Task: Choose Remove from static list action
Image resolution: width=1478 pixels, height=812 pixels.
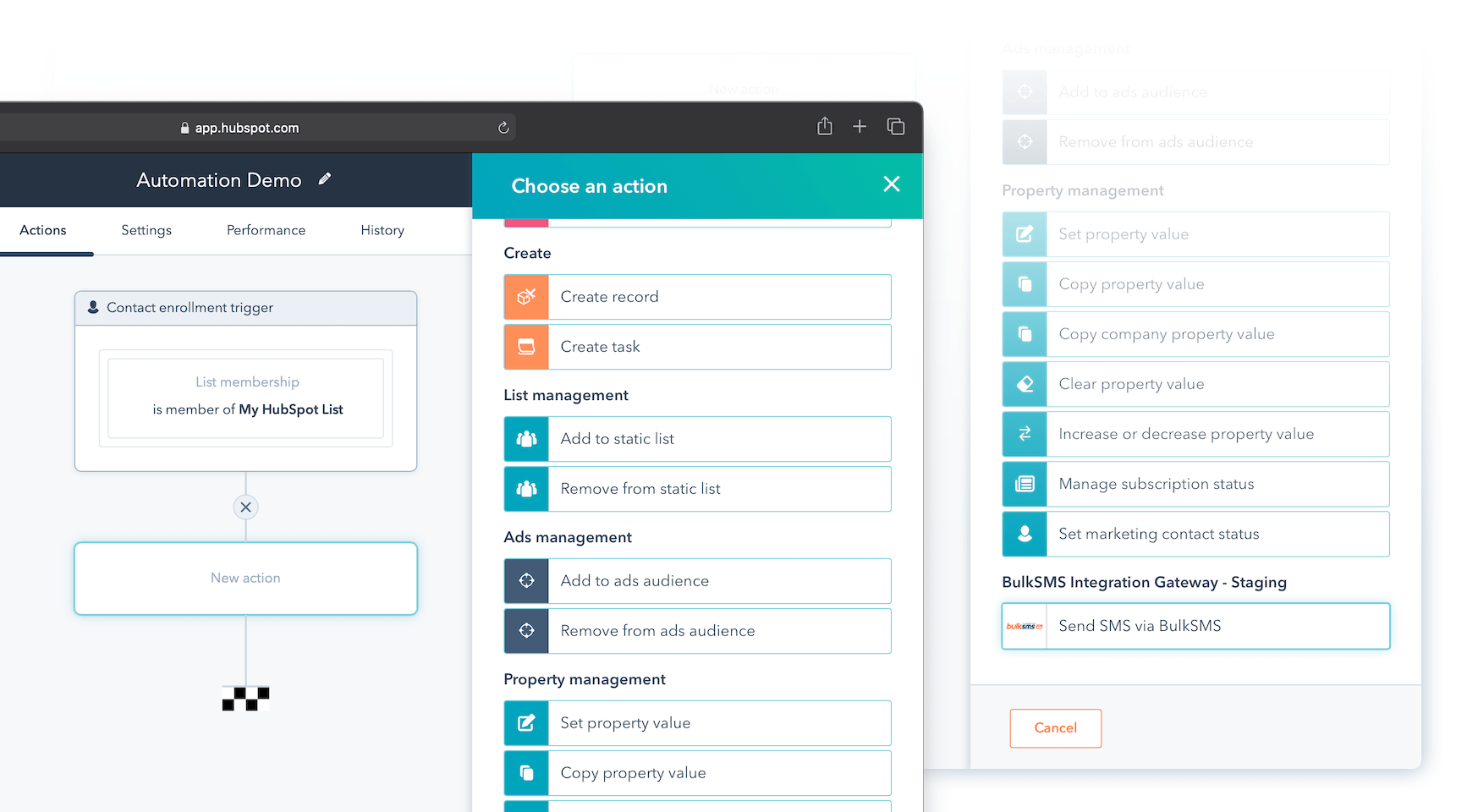Action: 697,489
